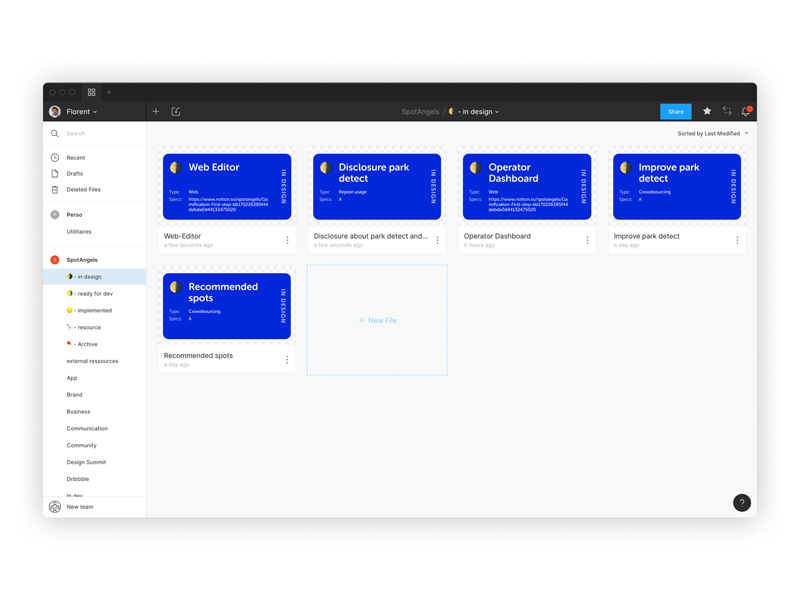Click the file browser grid tab icon
Viewport: 800px width, 600px height.
[91, 92]
